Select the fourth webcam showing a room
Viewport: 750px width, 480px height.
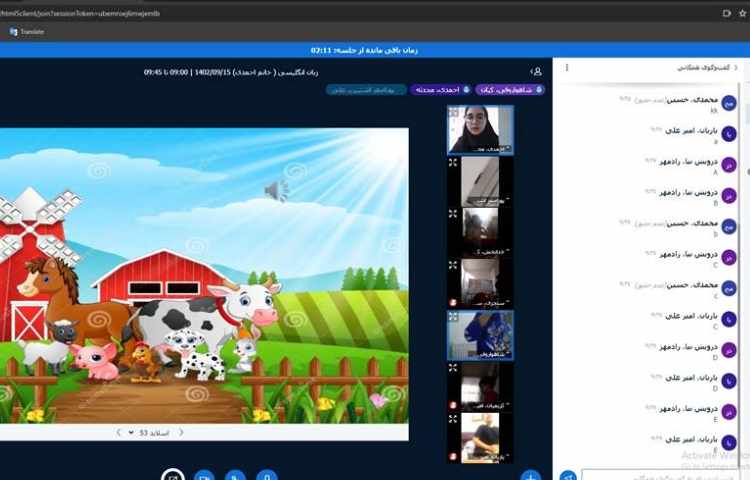480,284
